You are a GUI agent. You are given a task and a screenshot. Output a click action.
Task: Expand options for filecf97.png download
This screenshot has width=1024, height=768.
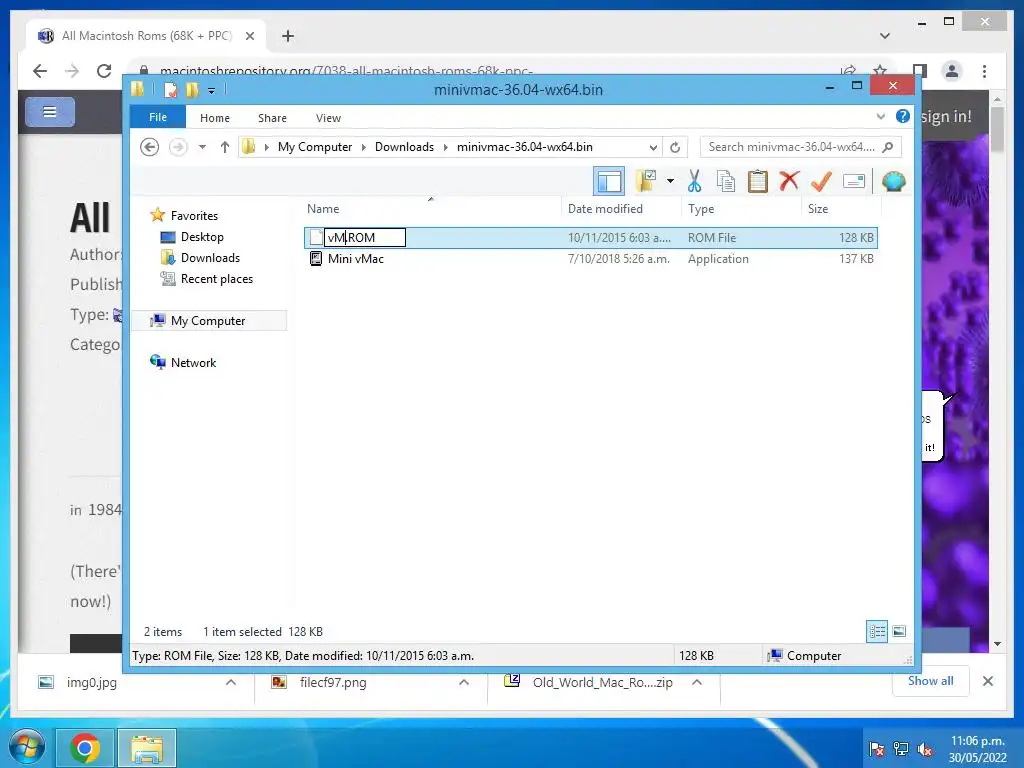464,682
